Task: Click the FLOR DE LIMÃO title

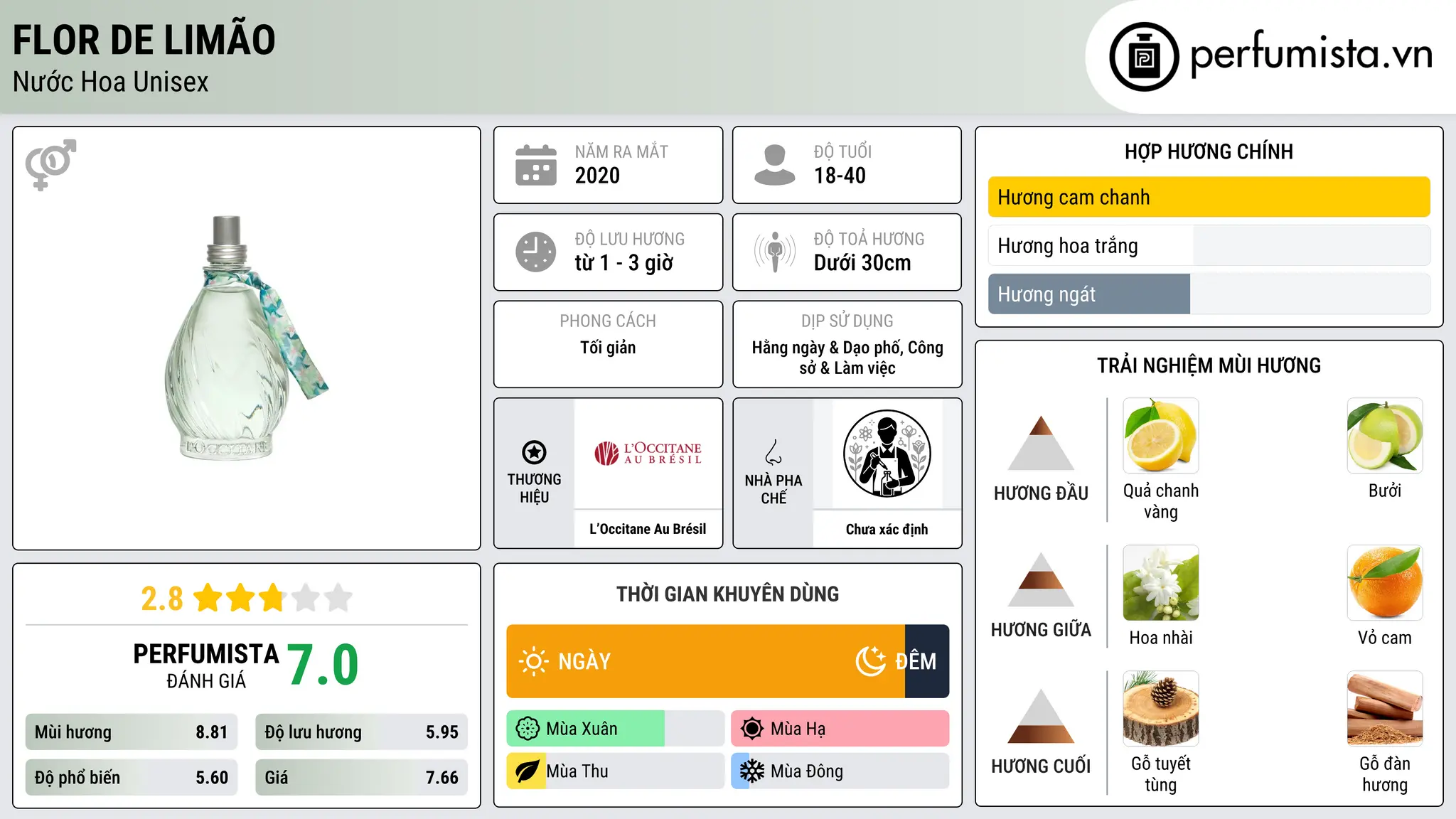Action: click(x=144, y=40)
